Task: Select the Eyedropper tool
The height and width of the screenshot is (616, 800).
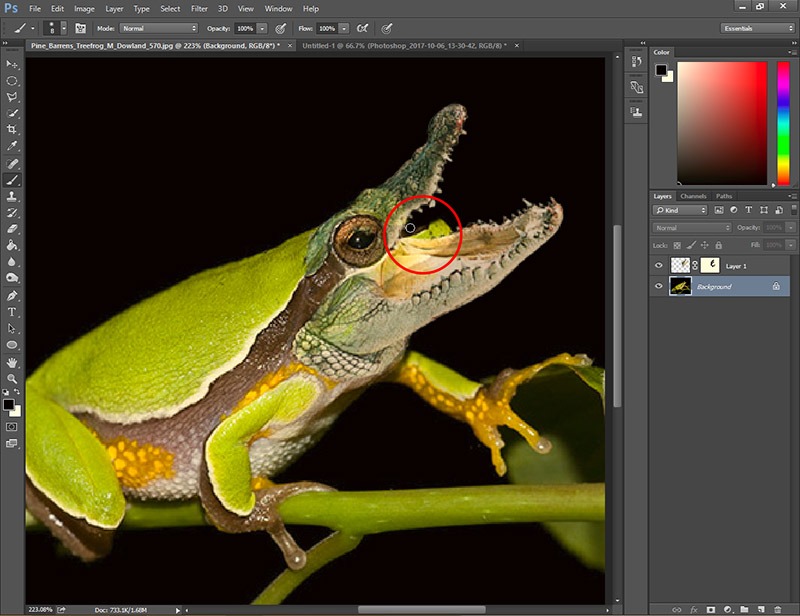Action: pyautogui.click(x=12, y=146)
